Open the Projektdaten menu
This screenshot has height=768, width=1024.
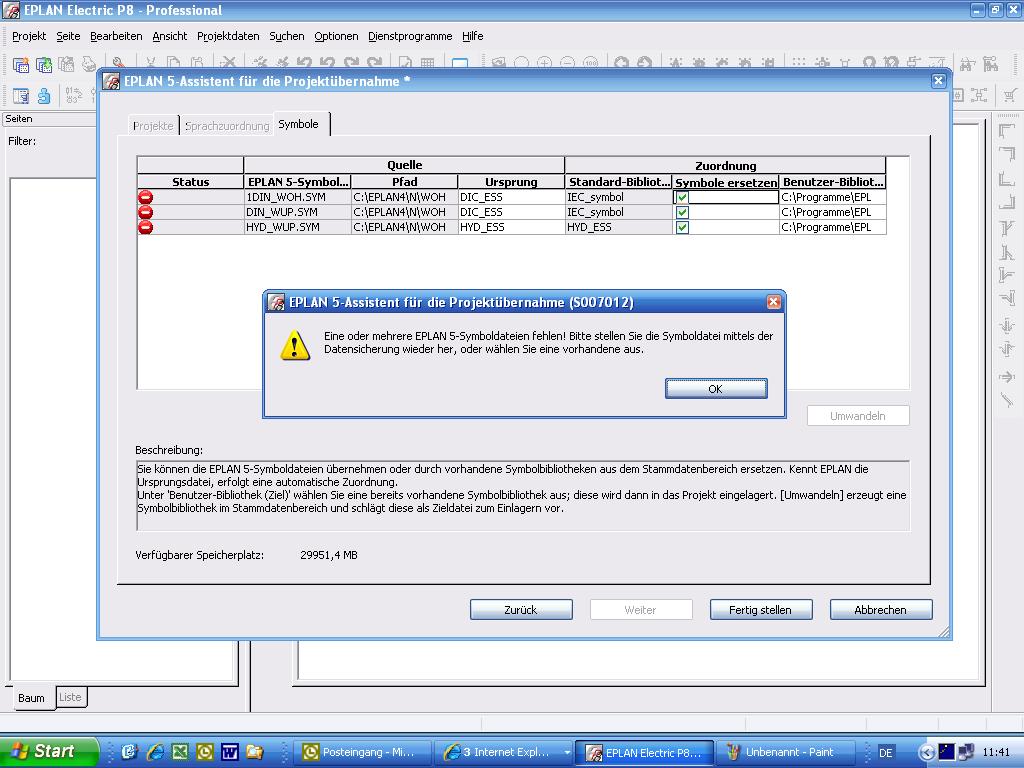pyautogui.click(x=228, y=36)
